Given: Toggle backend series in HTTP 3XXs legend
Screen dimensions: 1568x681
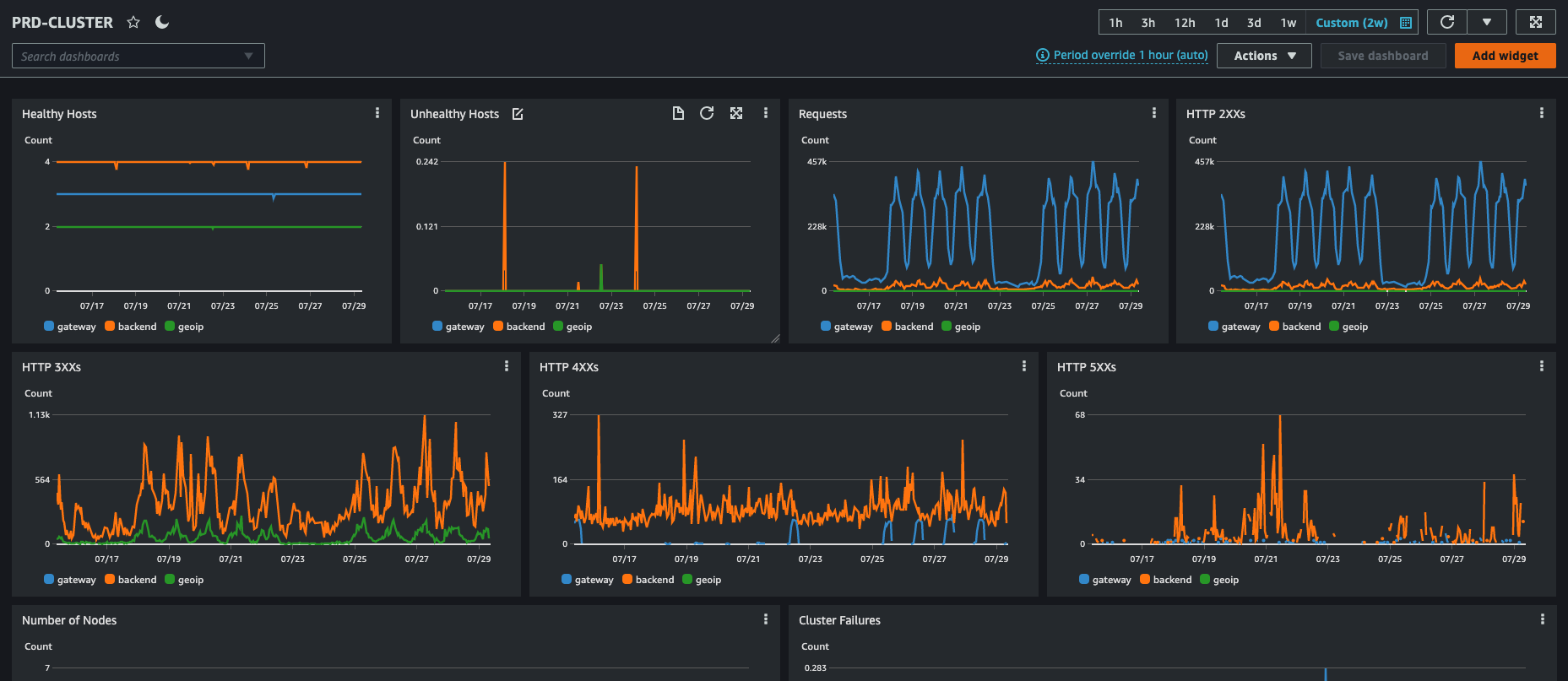Looking at the screenshot, I should tap(131, 580).
